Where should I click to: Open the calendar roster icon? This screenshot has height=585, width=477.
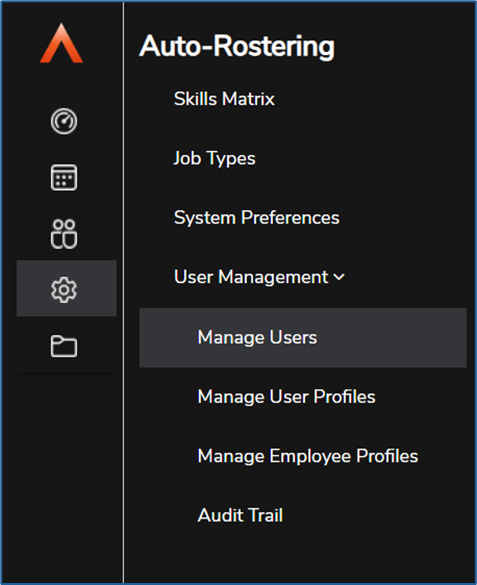coord(64,177)
